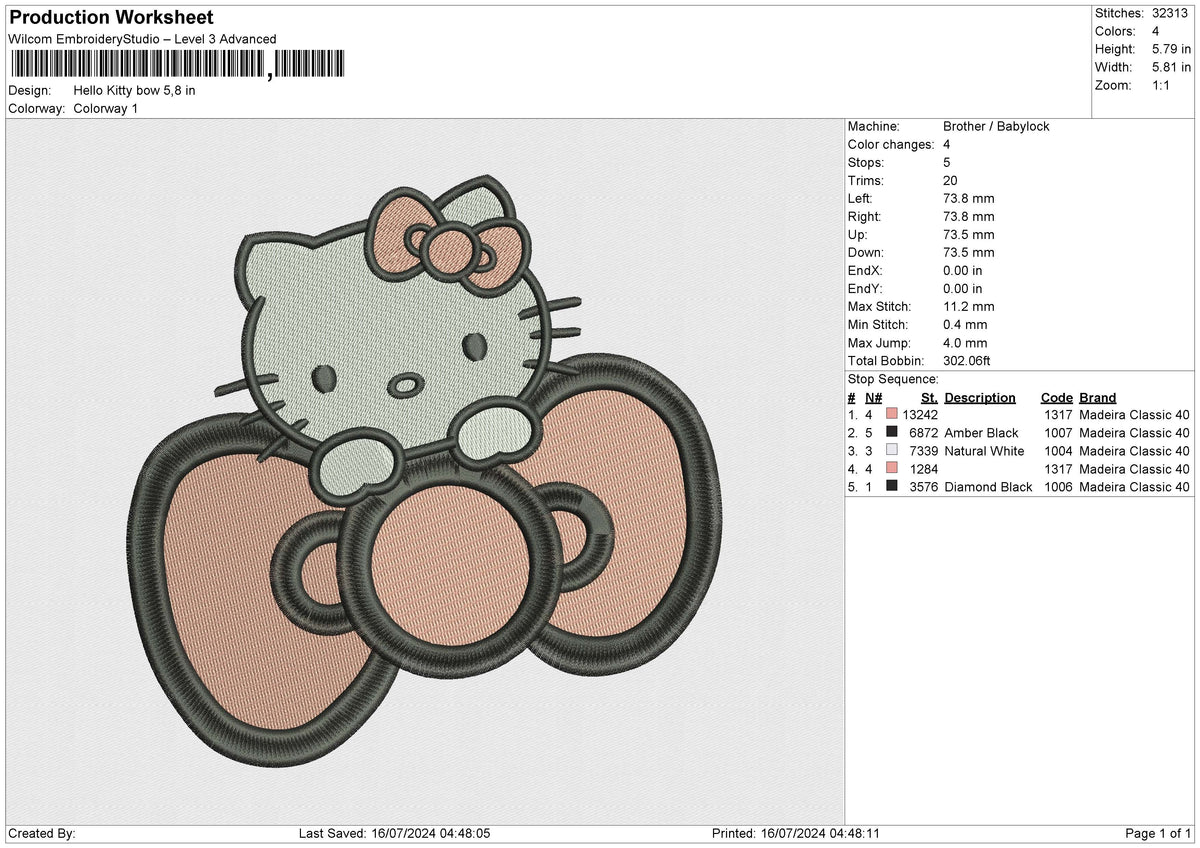Click the Min Stitch value '0.4 mm'

point(965,325)
